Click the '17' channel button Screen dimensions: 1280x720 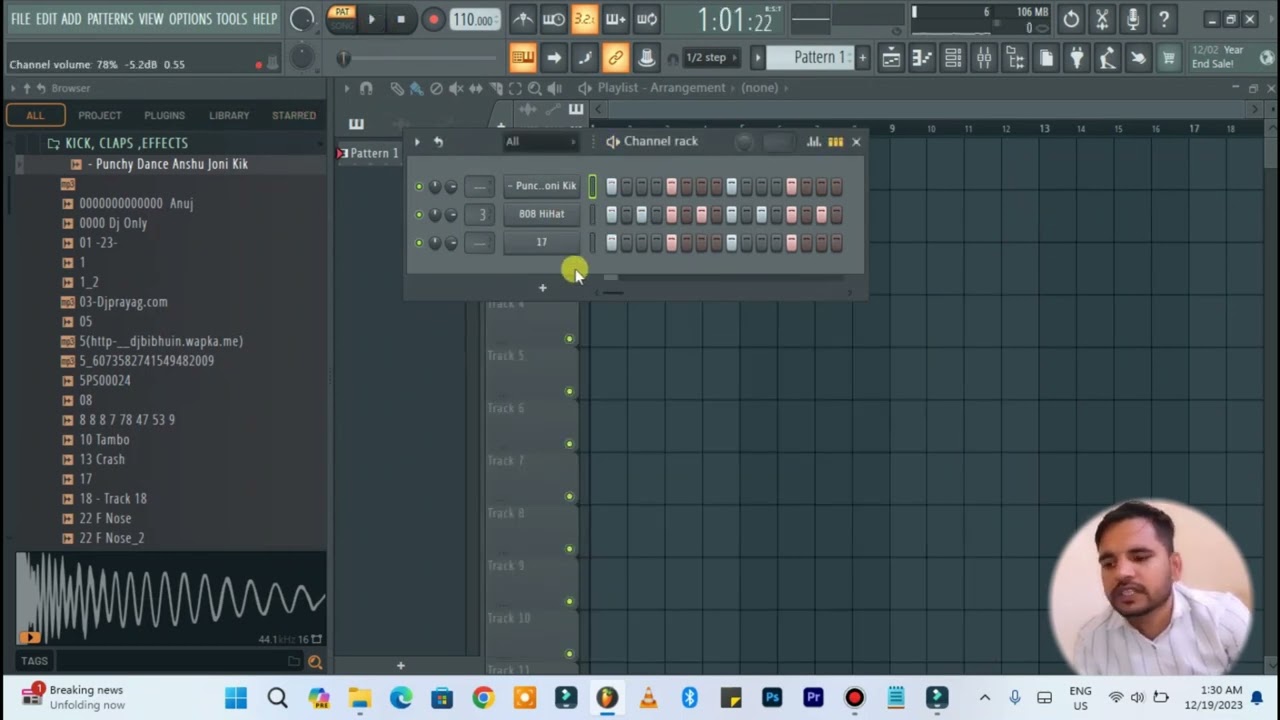coord(541,242)
